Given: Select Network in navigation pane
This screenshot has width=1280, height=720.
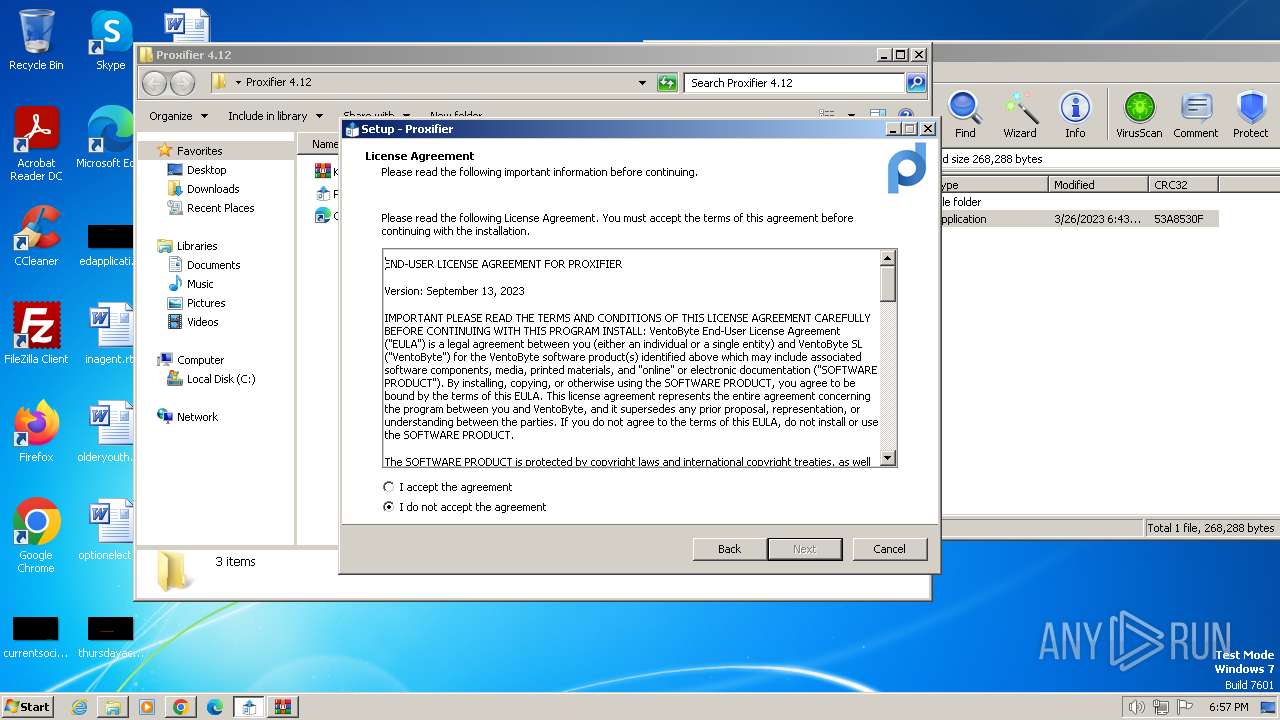Looking at the screenshot, I should click(197, 417).
